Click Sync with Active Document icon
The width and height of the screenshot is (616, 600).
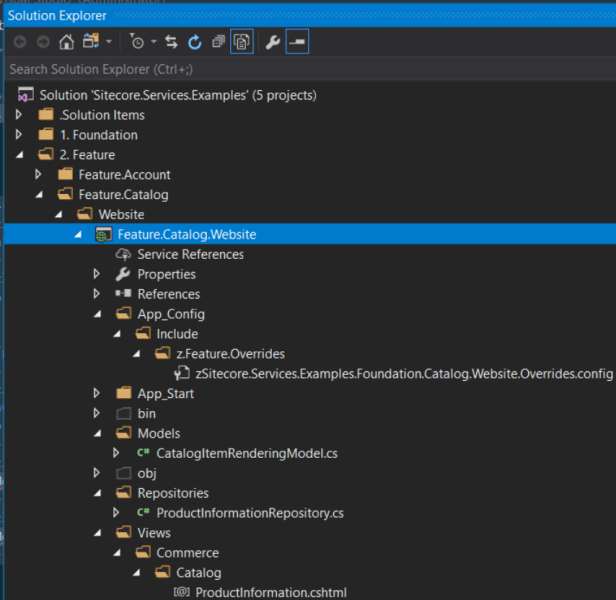tap(171, 42)
